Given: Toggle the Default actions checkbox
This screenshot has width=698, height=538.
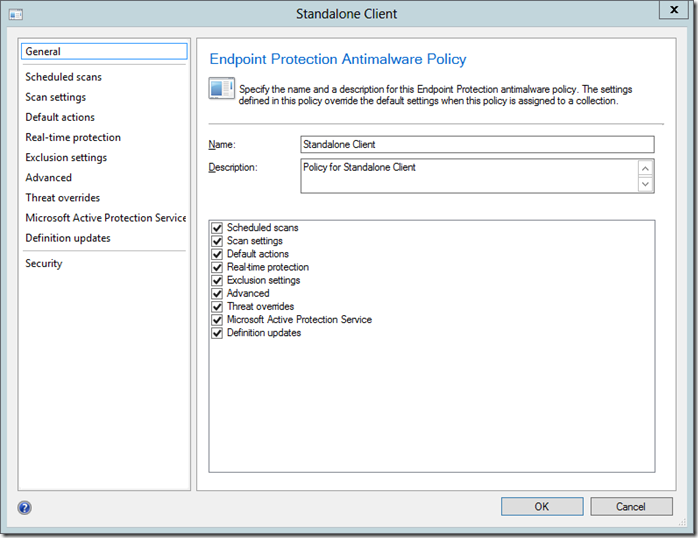Looking at the screenshot, I should tap(217, 254).
